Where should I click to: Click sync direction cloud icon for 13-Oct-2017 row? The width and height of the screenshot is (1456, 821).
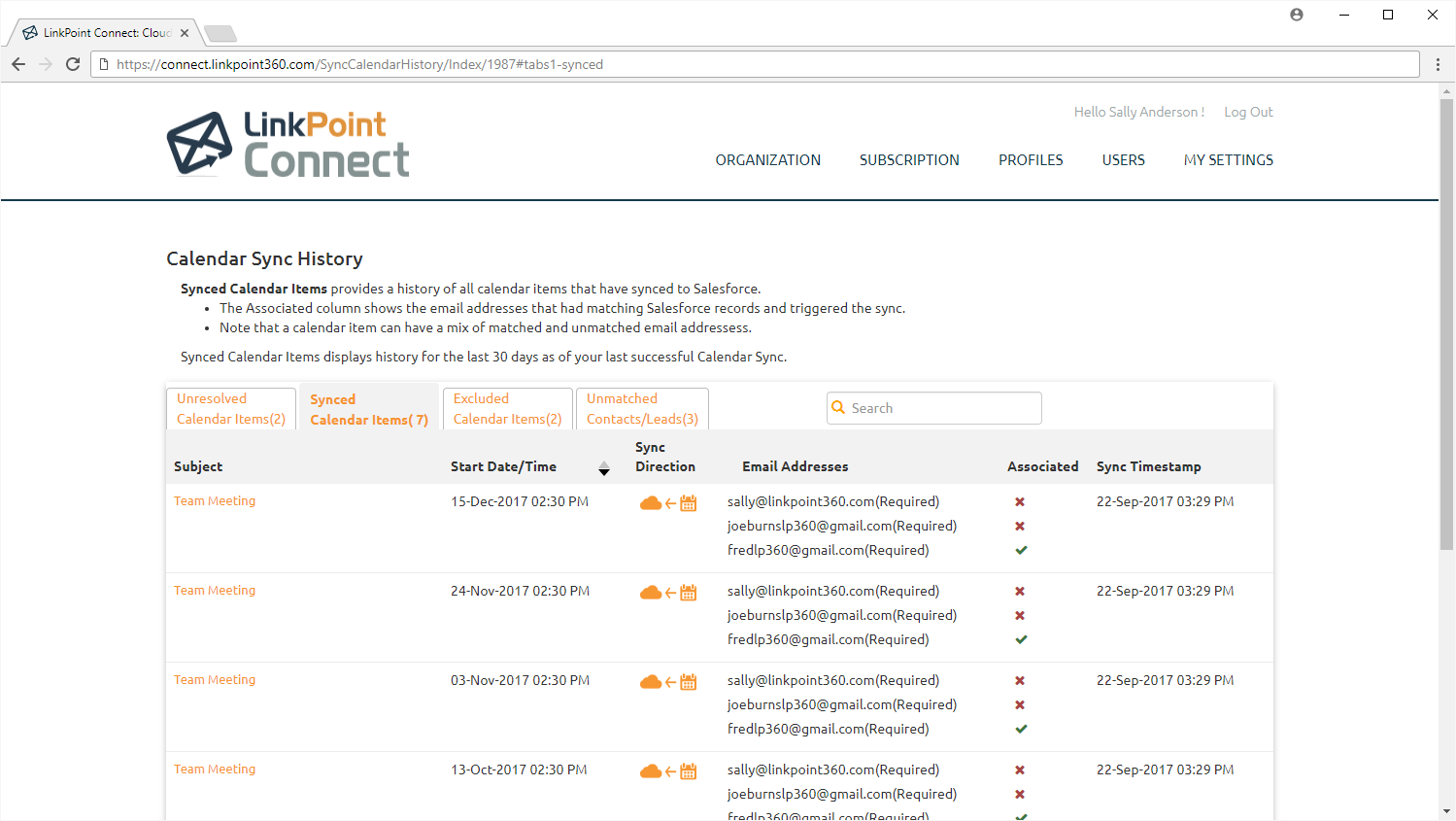coord(651,771)
